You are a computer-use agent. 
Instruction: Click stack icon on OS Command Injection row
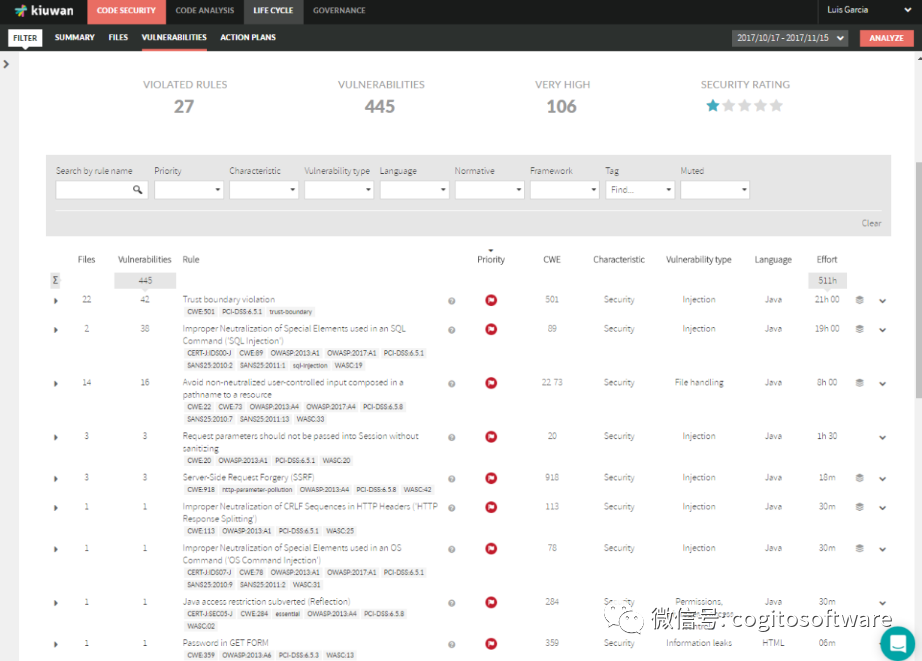(859, 549)
